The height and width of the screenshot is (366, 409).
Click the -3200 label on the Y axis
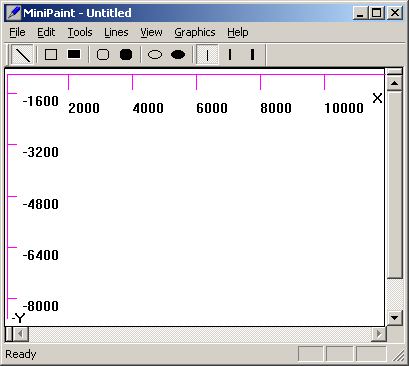[41, 152]
